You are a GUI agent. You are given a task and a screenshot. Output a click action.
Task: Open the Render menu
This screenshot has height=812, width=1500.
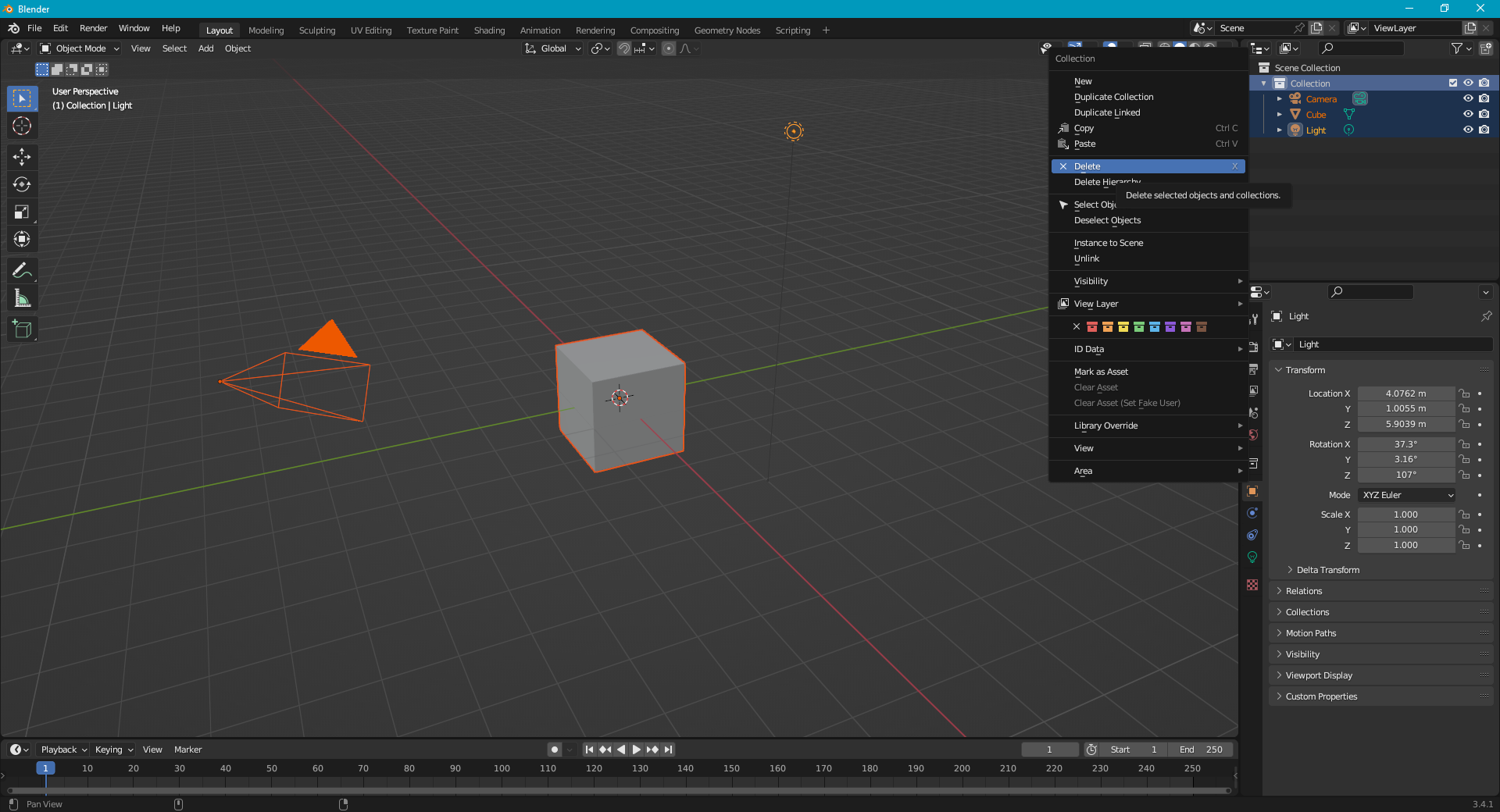point(93,28)
